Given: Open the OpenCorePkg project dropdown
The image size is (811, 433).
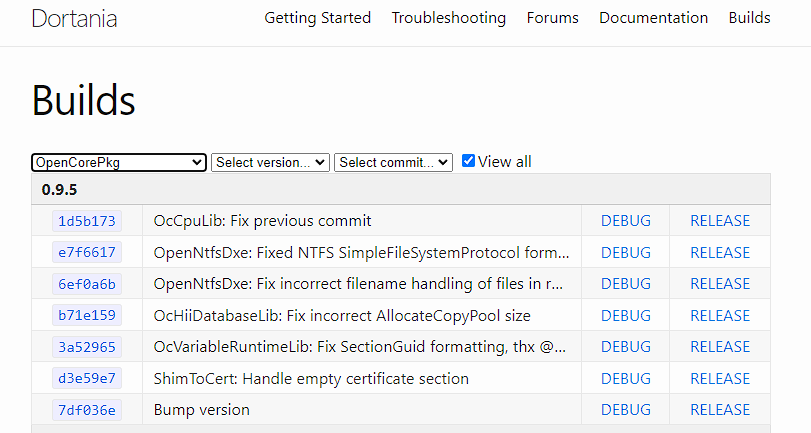Looking at the screenshot, I should pos(119,162).
